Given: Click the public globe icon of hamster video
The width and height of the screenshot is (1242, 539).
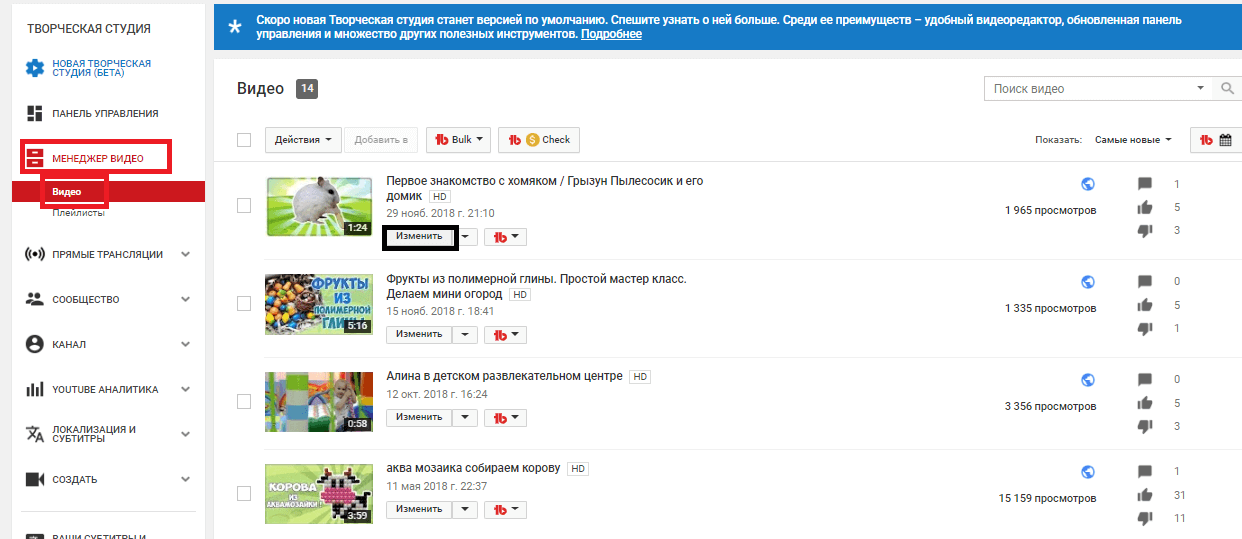Looking at the screenshot, I should (1088, 184).
